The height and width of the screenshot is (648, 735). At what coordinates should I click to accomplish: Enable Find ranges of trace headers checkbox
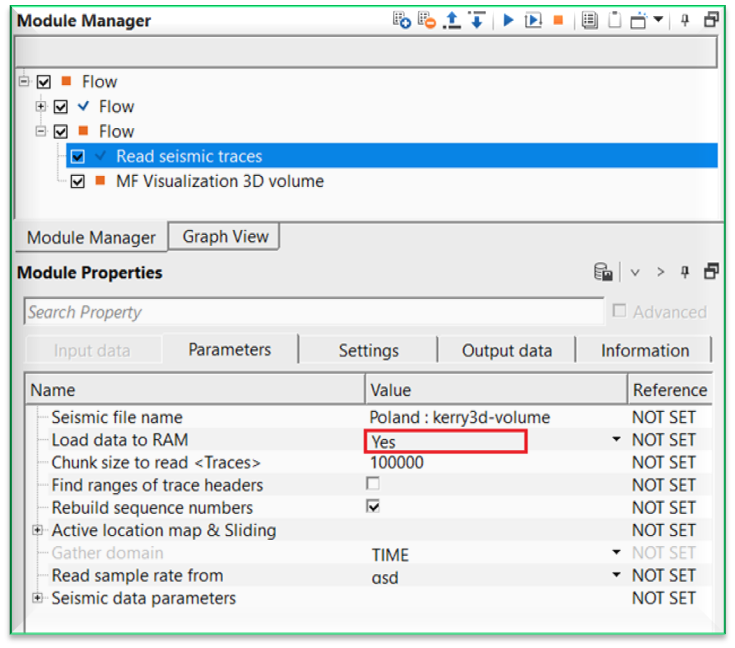(x=373, y=484)
